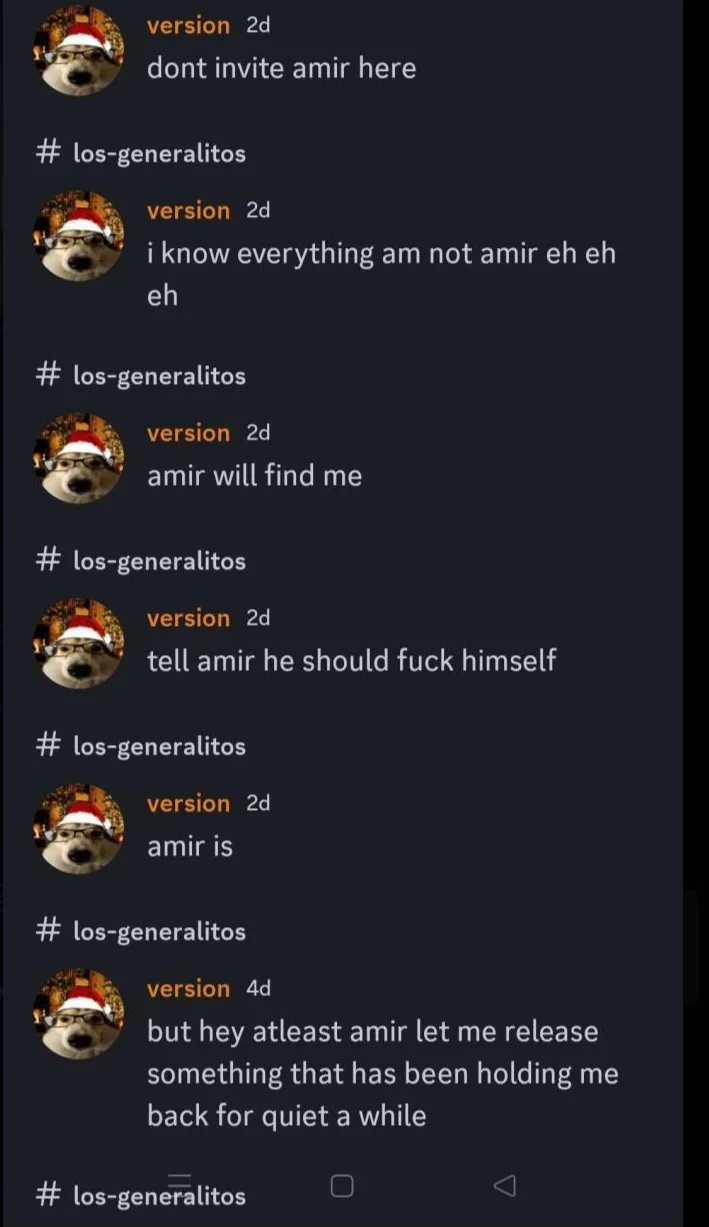Tap avatar next to "amir is" message
This screenshot has width=709, height=1227.
point(79,828)
